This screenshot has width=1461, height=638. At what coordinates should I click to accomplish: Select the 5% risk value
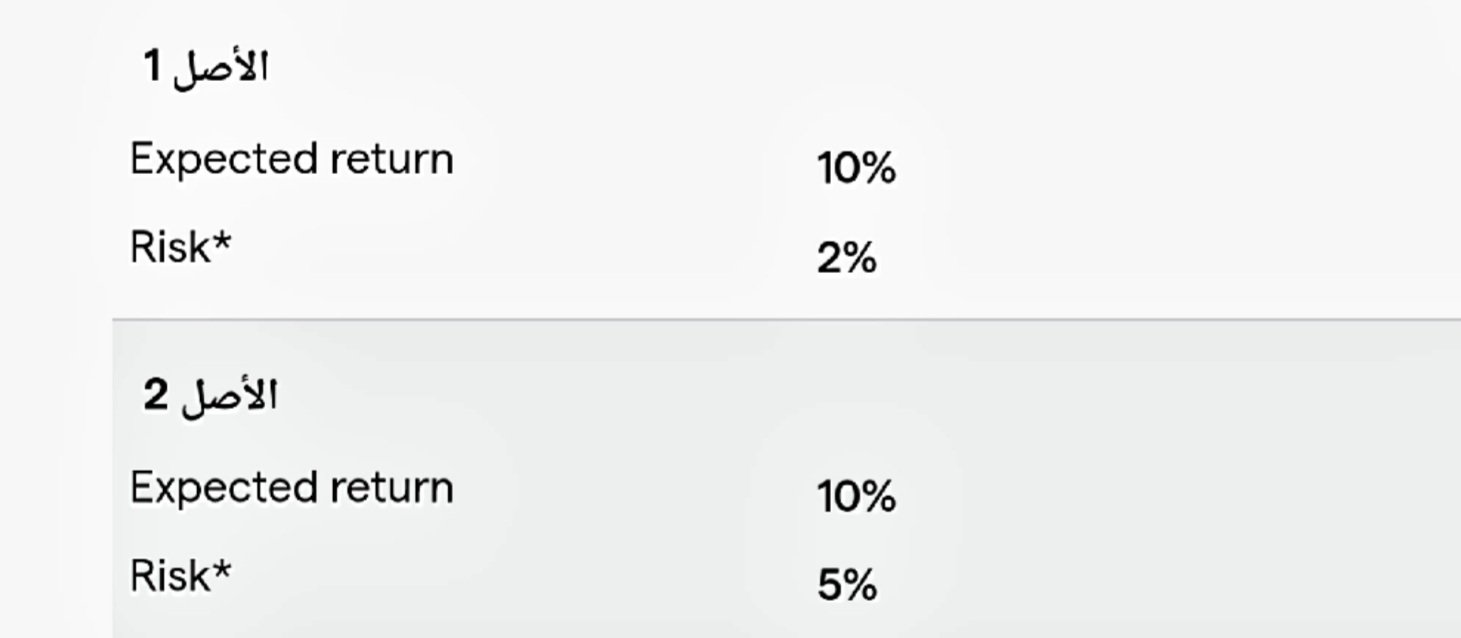tap(847, 586)
